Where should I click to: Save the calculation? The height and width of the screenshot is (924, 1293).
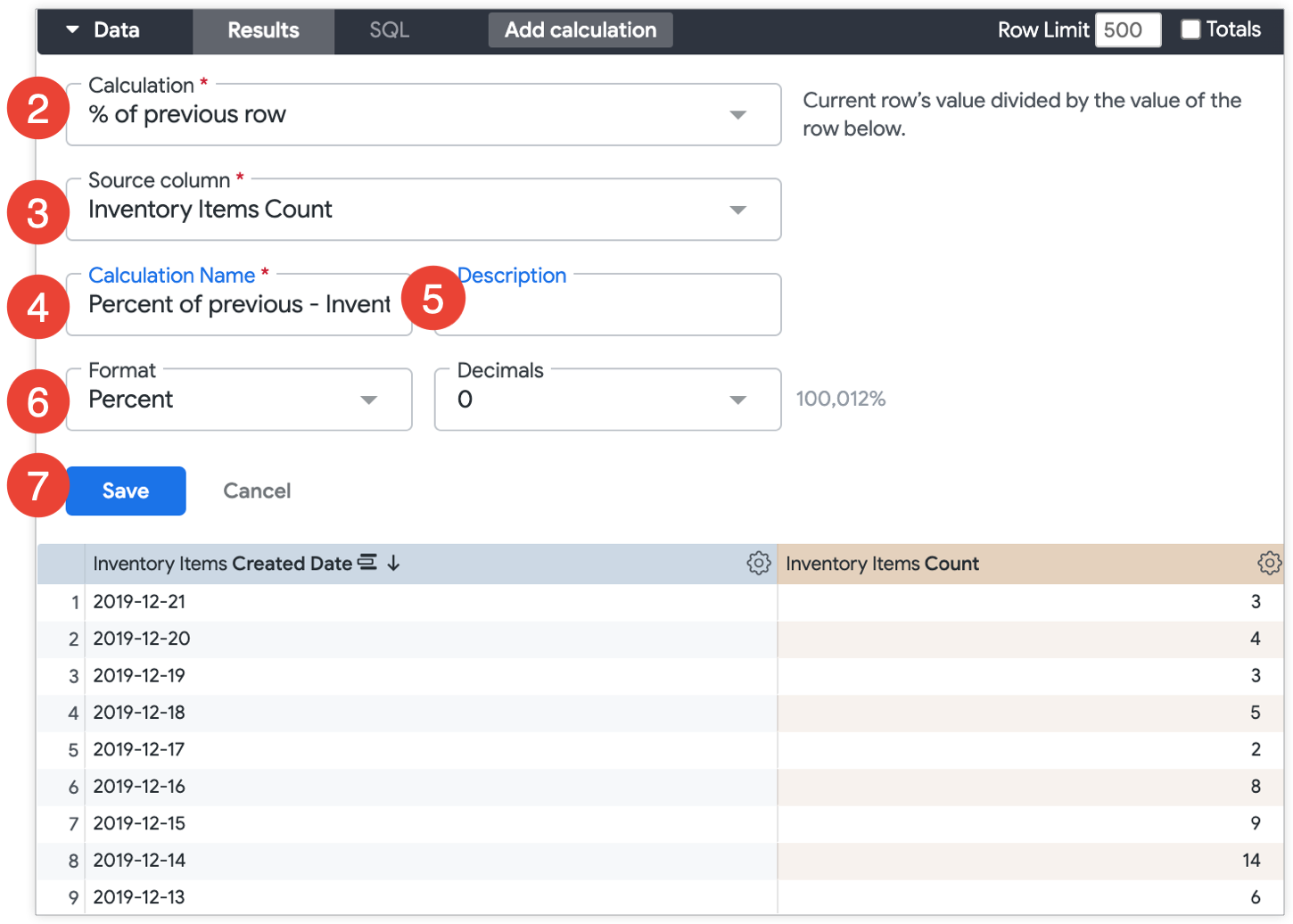click(x=126, y=491)
